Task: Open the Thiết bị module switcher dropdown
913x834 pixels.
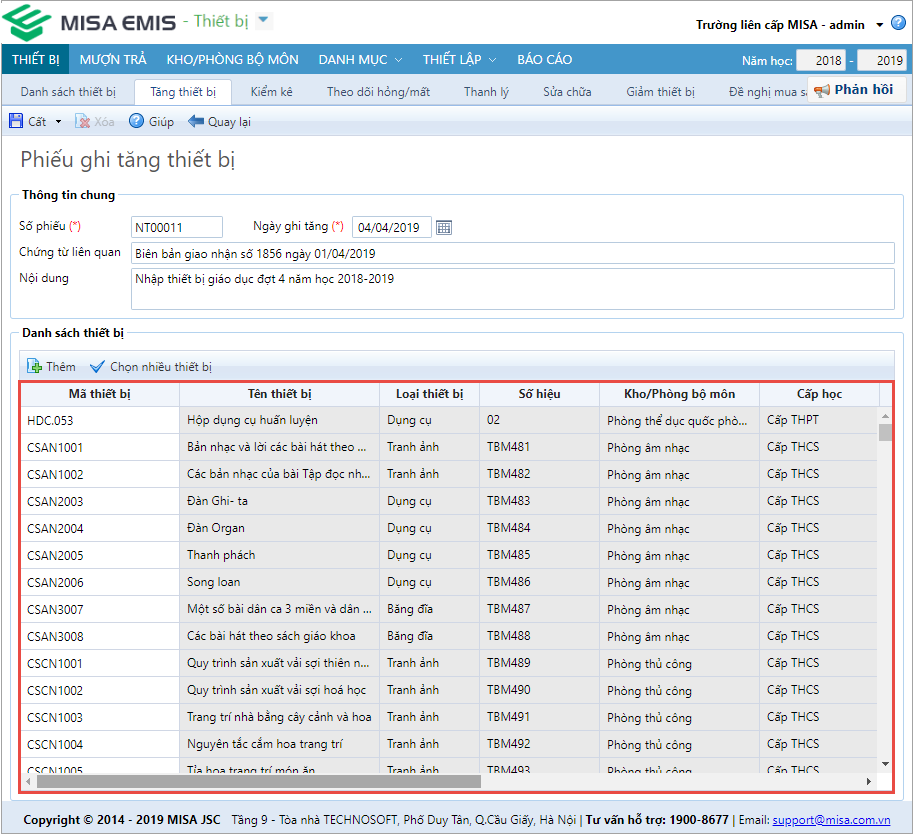Action: [x=263, y=20]
